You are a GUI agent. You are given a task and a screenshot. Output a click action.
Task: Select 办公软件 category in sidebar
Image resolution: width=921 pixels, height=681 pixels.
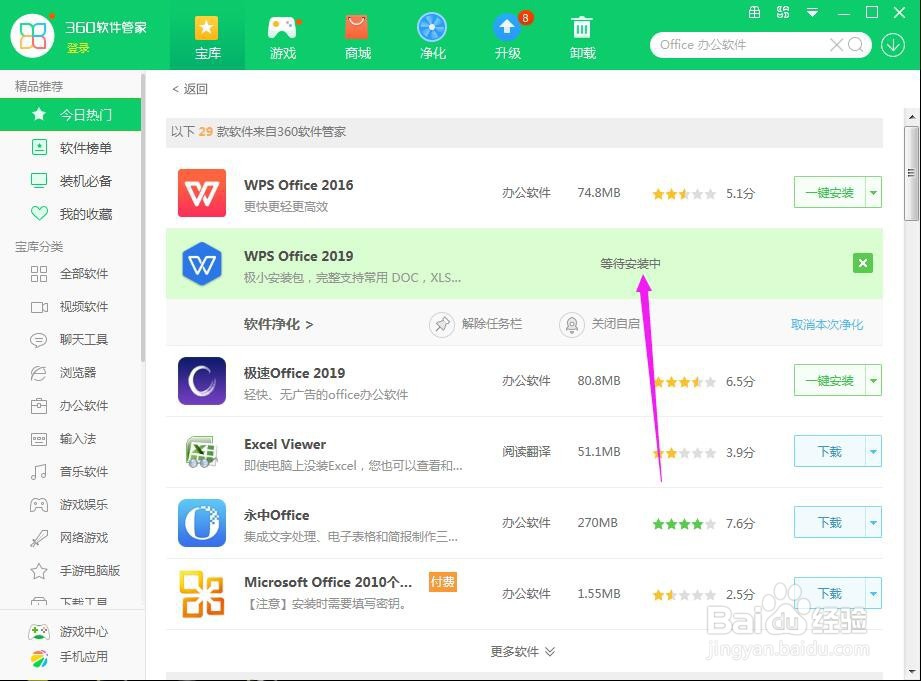pyautogui.click(x=70, y=405)
